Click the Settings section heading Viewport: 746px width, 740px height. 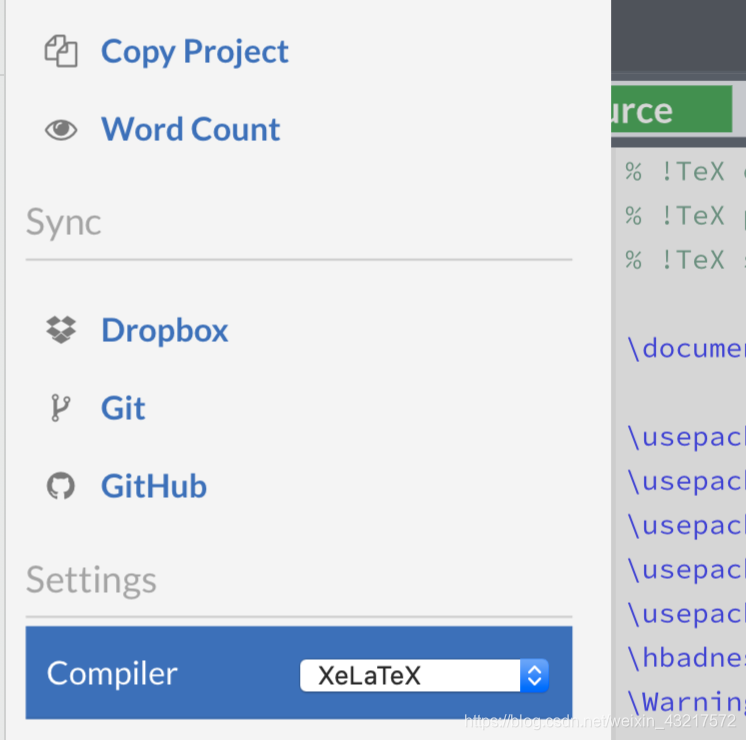coord(91,580)
